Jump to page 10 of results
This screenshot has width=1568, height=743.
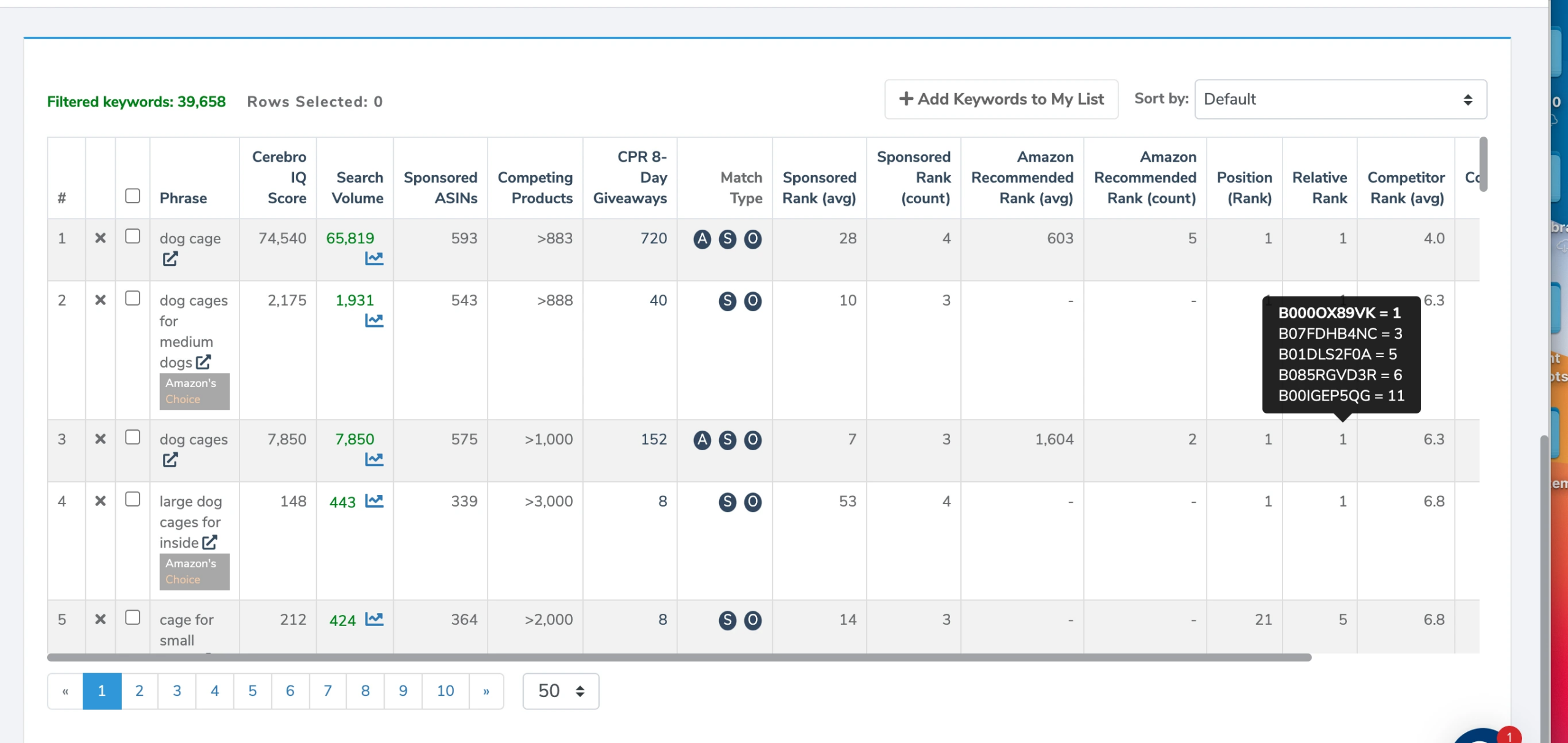click(x=445, y=691)
